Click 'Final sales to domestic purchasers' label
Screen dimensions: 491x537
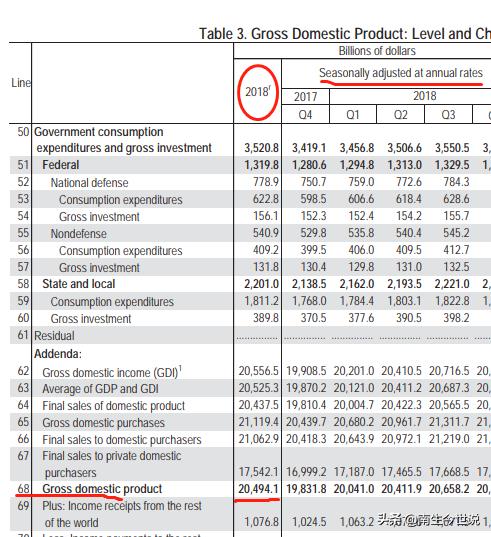tap(122, 440)
